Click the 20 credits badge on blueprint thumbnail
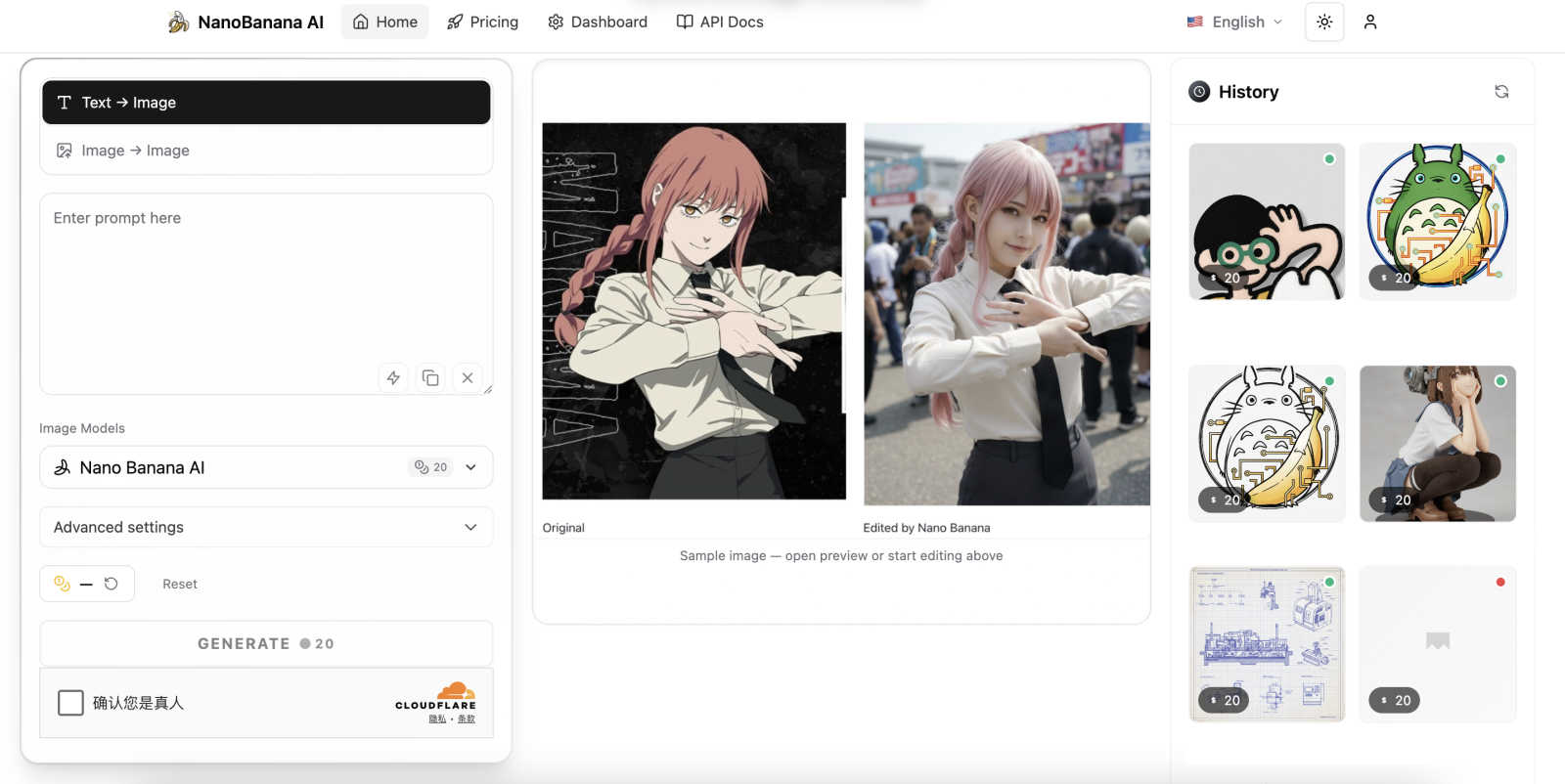Screen dimensions: 1565x784 pos(1224,700)
